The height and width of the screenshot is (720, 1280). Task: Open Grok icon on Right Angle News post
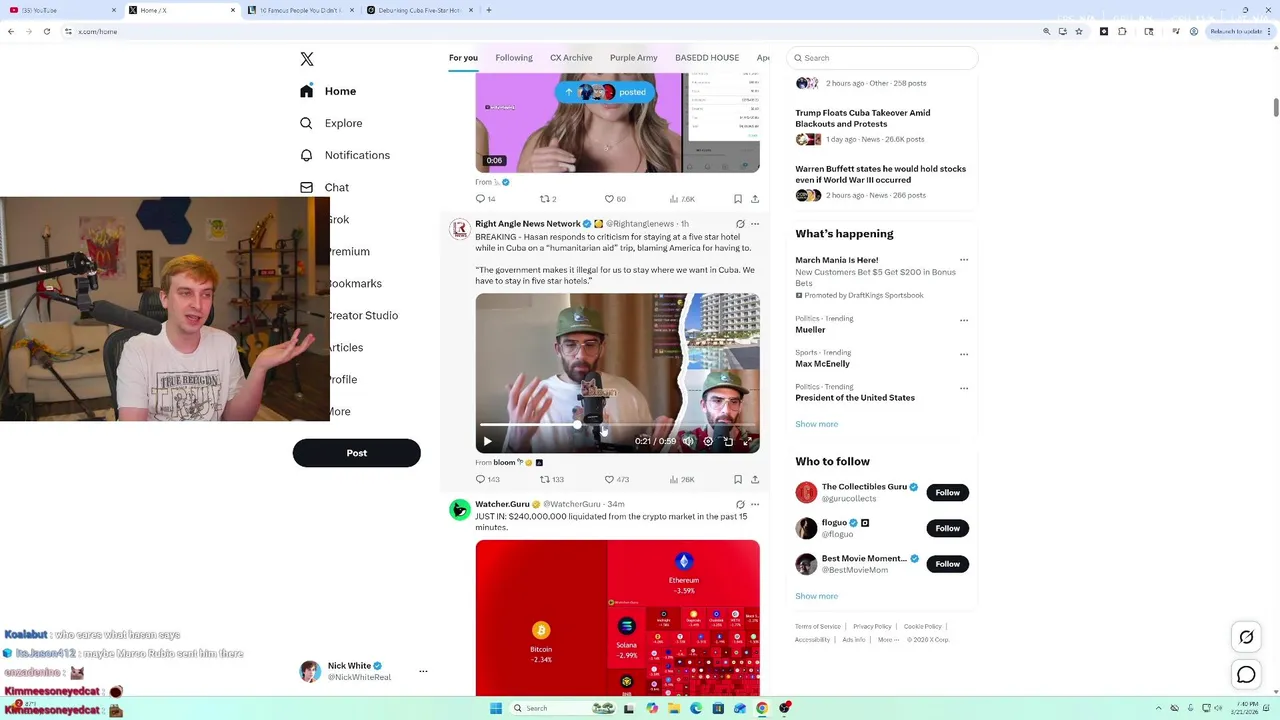[740, 224]
